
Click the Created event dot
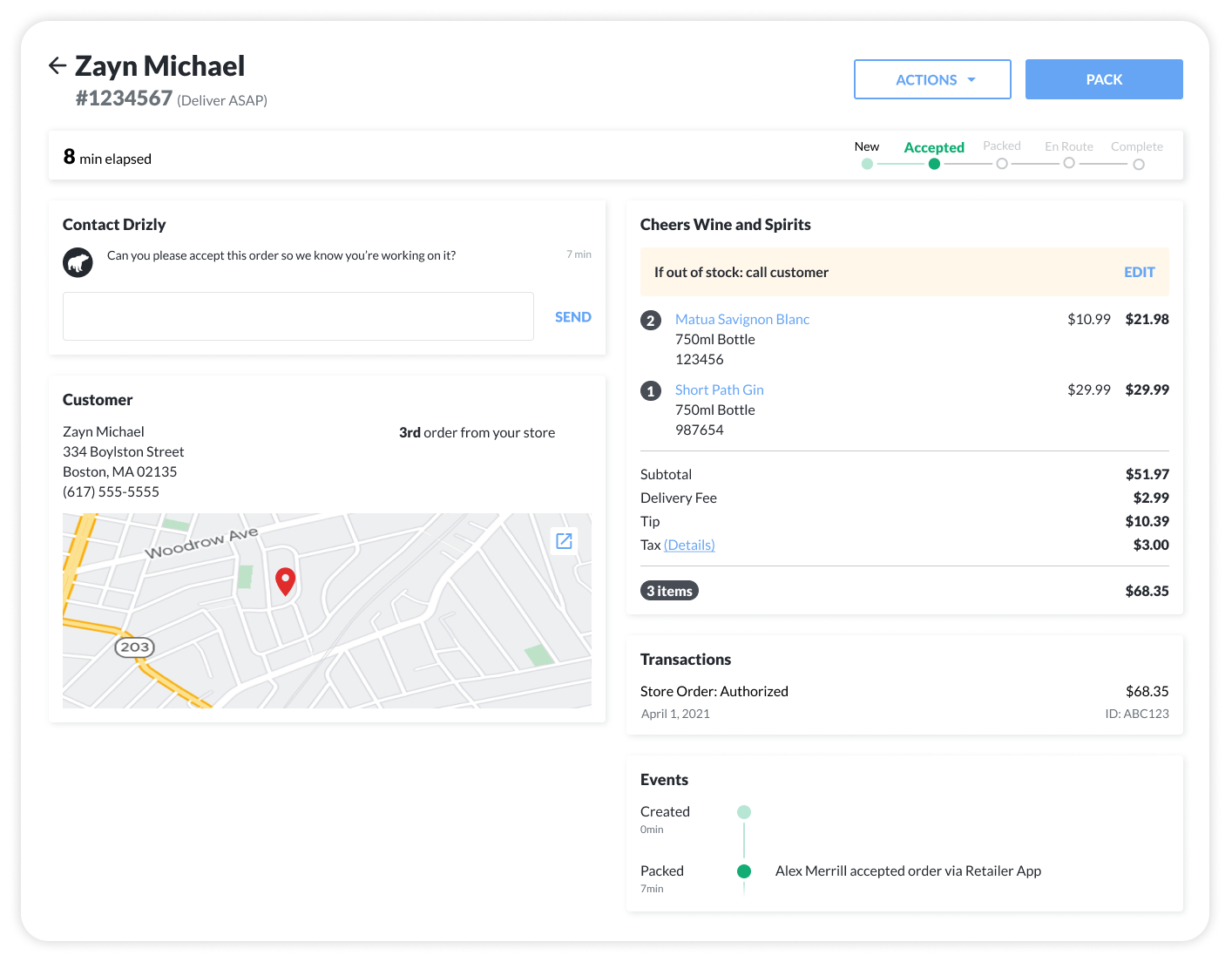pyautogui.click(x=744, y=812)
